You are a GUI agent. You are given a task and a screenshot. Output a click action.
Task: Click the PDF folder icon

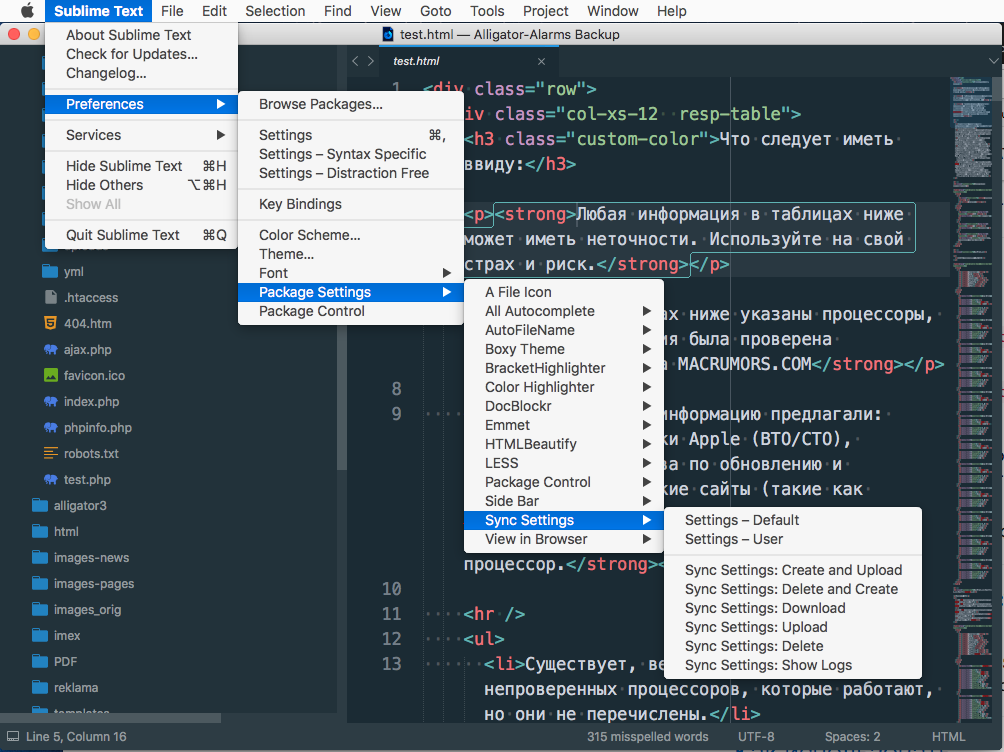coord(40,661)
